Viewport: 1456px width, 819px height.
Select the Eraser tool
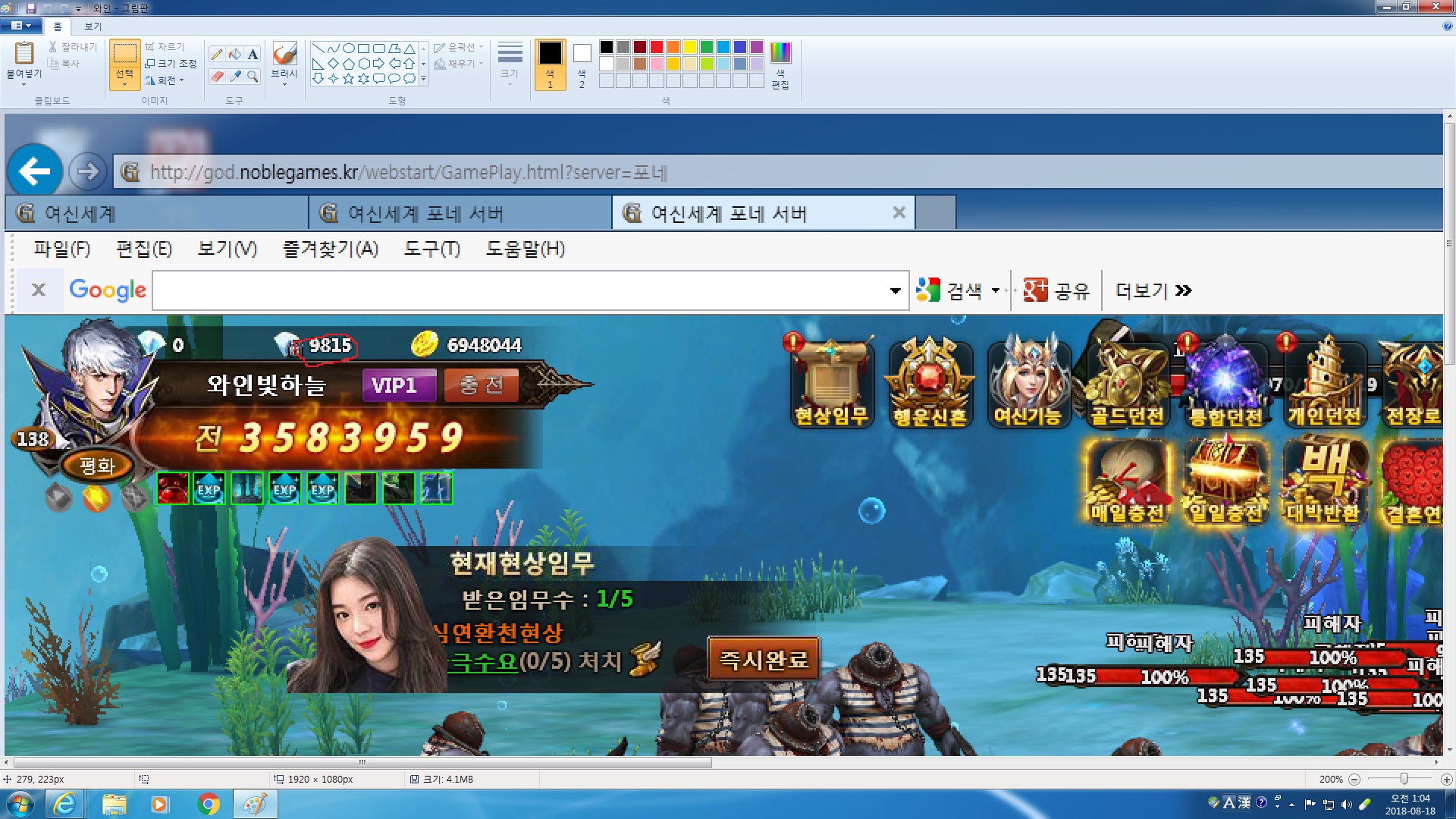pos(217,77)
